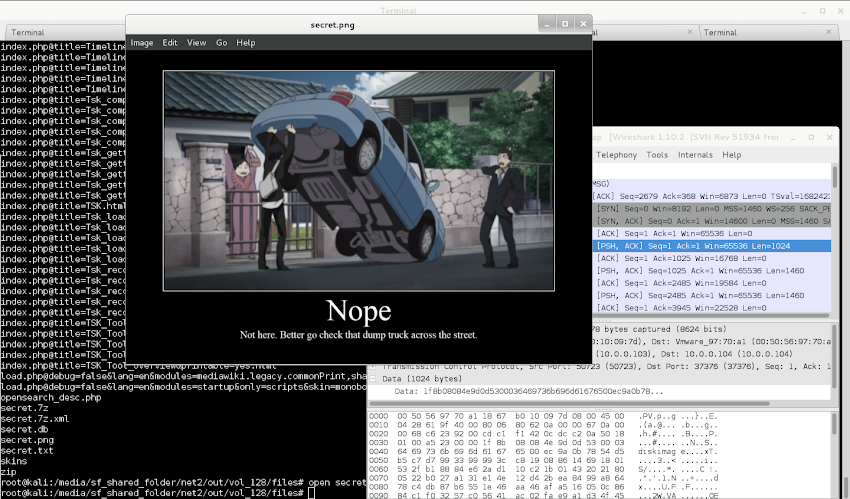Image resolution: width=850 pixels, height=499 pixels.
Task: Select the SYN, ACK Win=14600 packet
Action: [x=711, y=221]
